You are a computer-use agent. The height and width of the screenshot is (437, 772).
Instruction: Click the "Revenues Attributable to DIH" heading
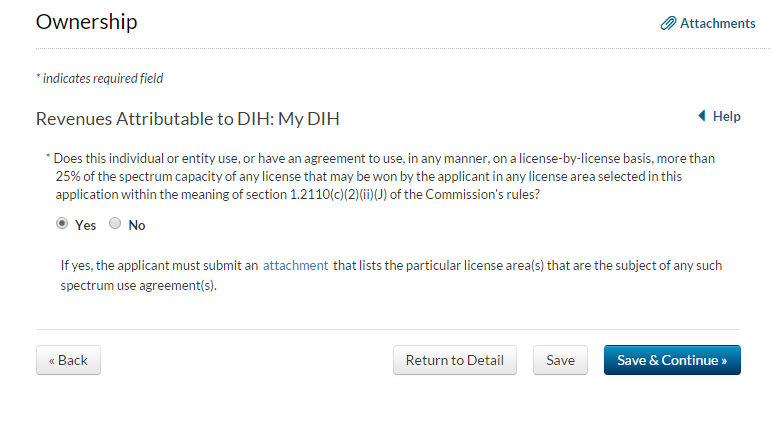188,119
